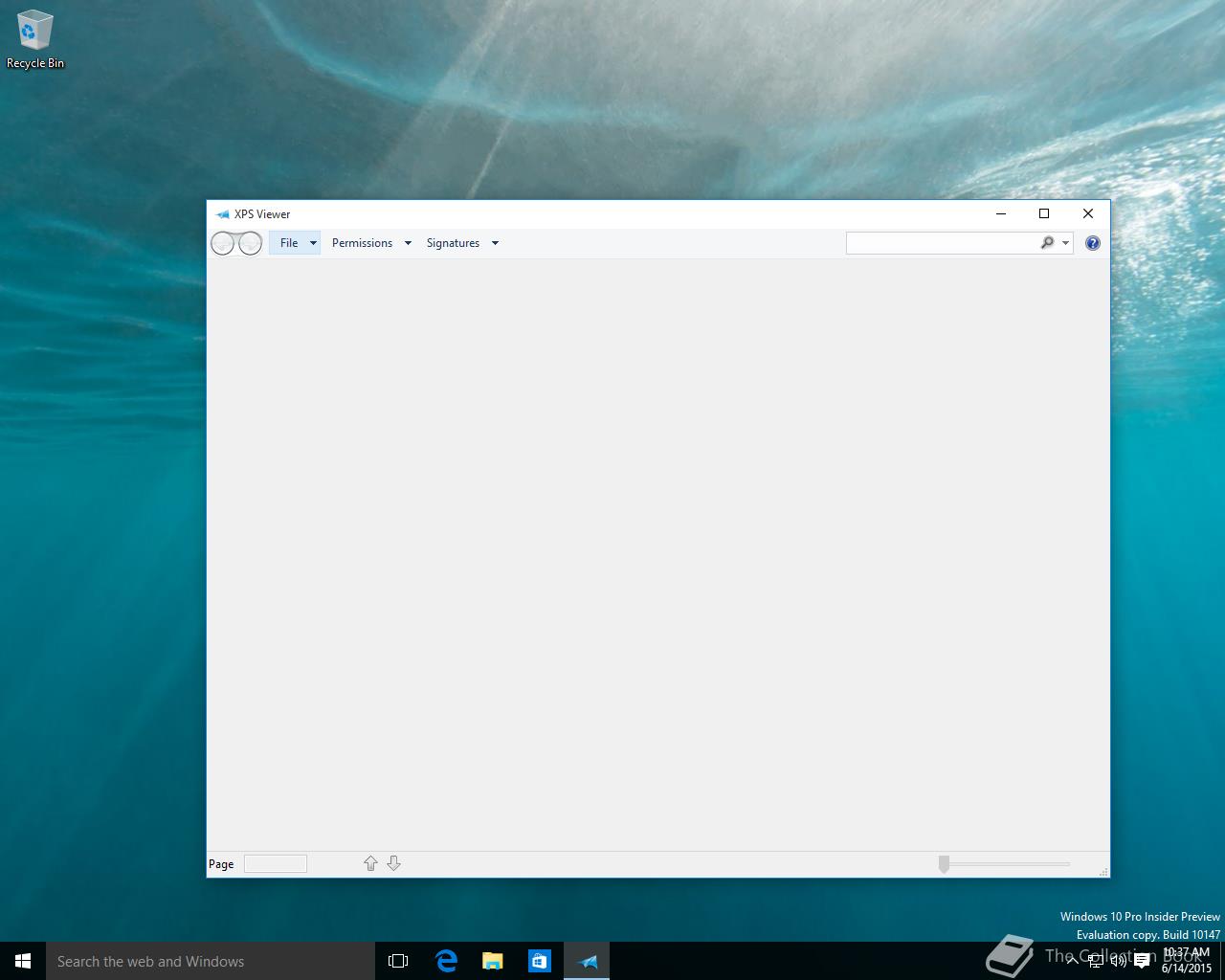Click the Back navigation button in XPS Viewer
The width and height of the screenshot is (1225, 980).
point(222,243)
